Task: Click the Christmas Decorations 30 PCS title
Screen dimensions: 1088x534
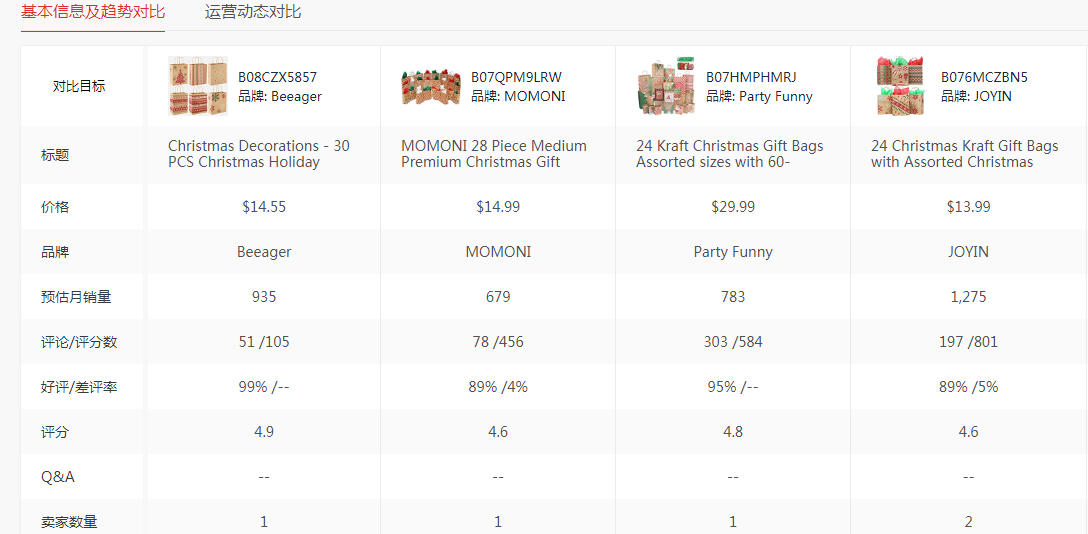Action: (x=259, y=154)
